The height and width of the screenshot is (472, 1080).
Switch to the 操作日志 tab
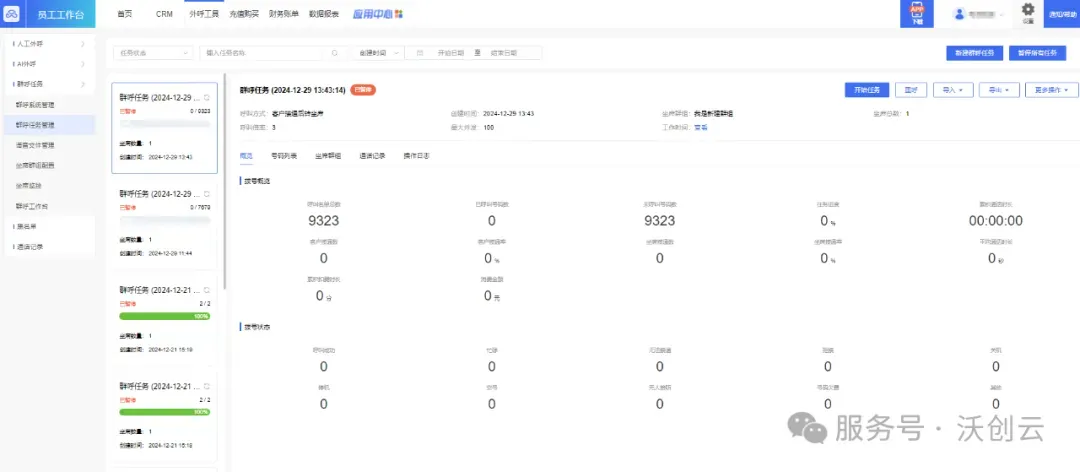417,156
